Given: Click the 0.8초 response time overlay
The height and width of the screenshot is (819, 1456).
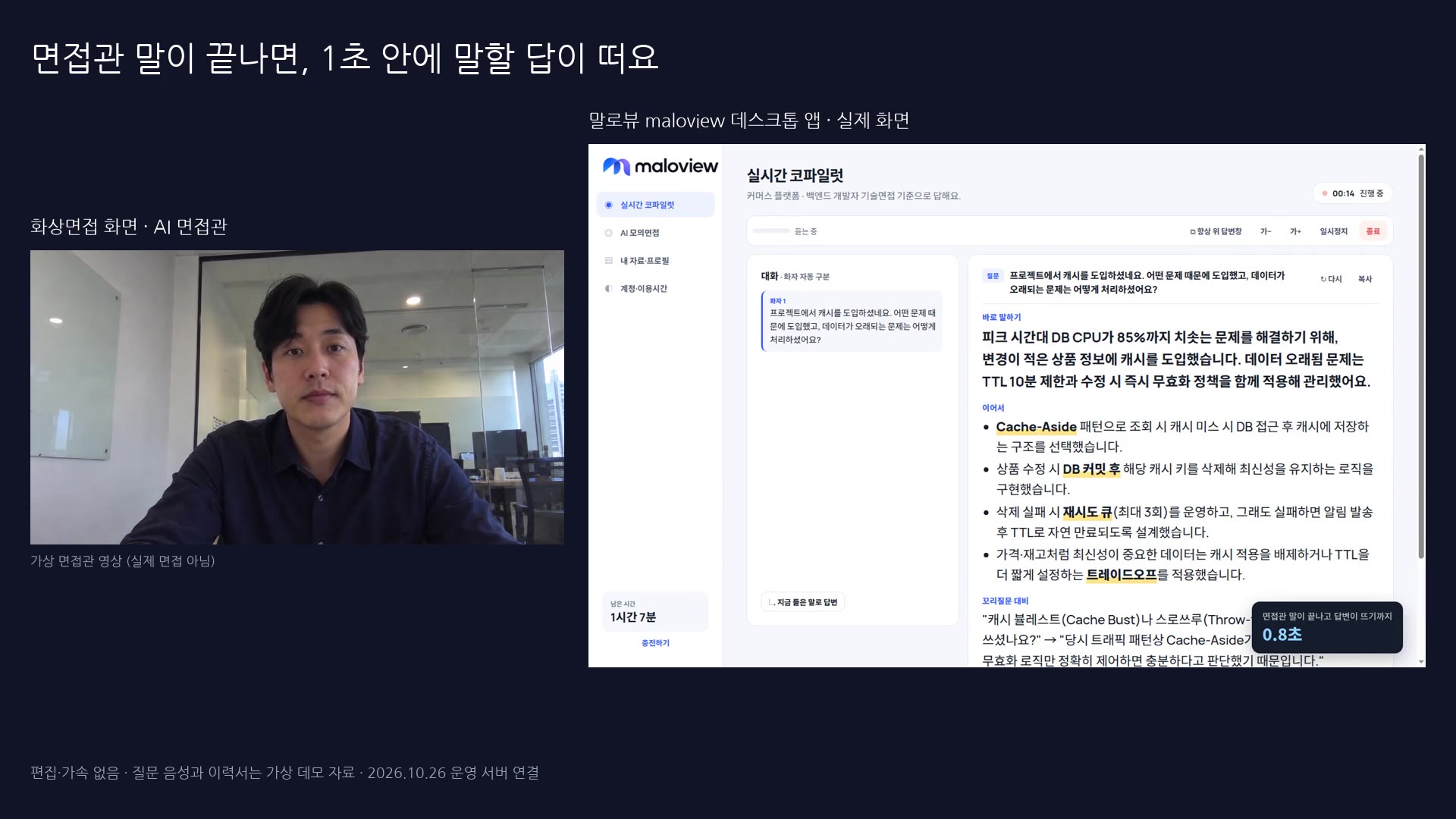Looking at the screenshot, I should click(x=1327, y=627).
